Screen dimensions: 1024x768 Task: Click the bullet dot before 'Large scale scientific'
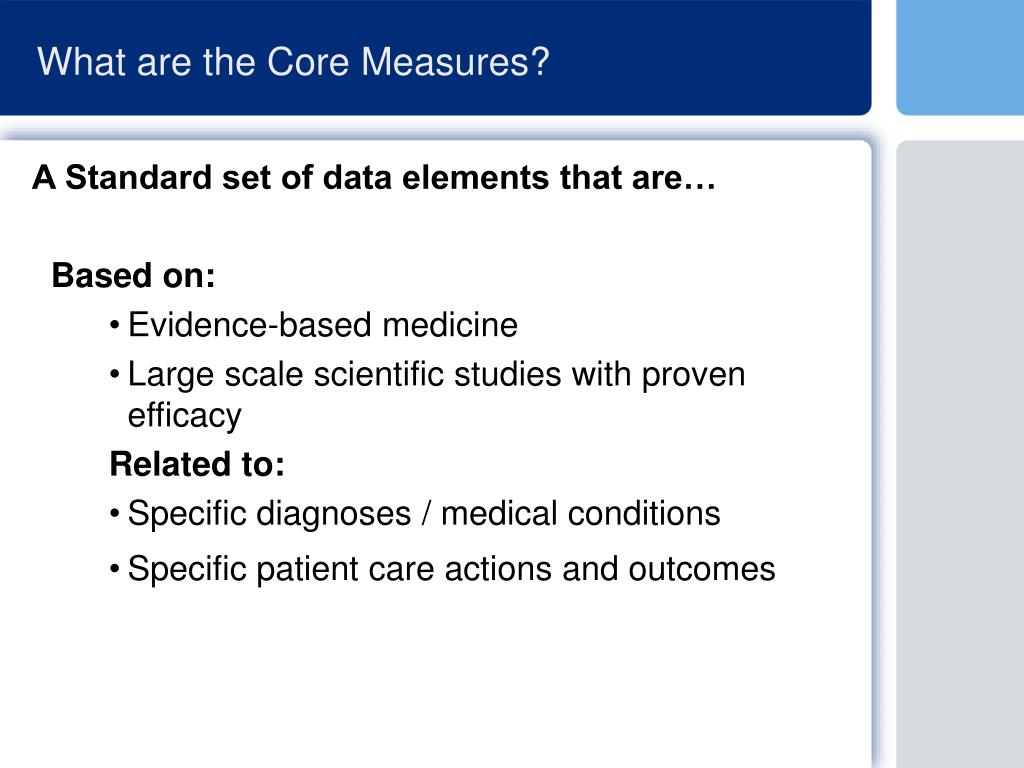[115, 376]
